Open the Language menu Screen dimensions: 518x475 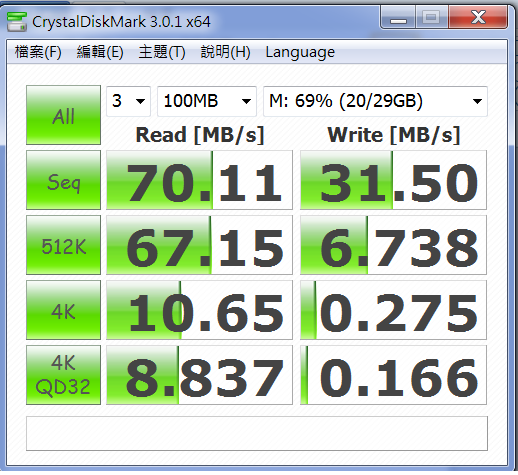[300, 52]
